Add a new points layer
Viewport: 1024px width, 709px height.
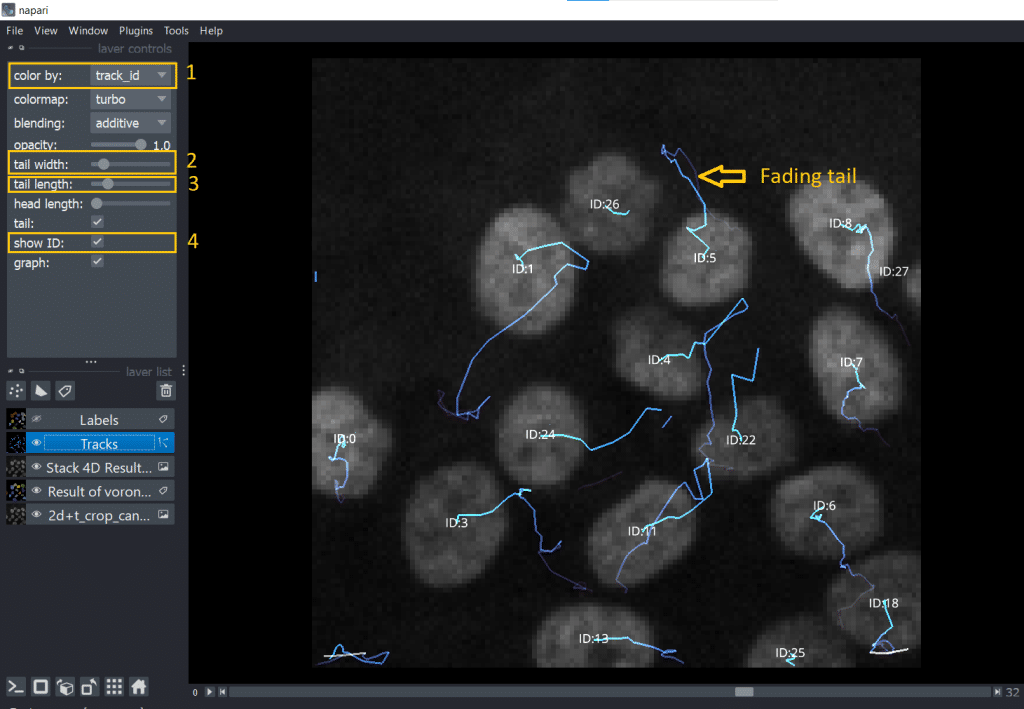point(16,390)
